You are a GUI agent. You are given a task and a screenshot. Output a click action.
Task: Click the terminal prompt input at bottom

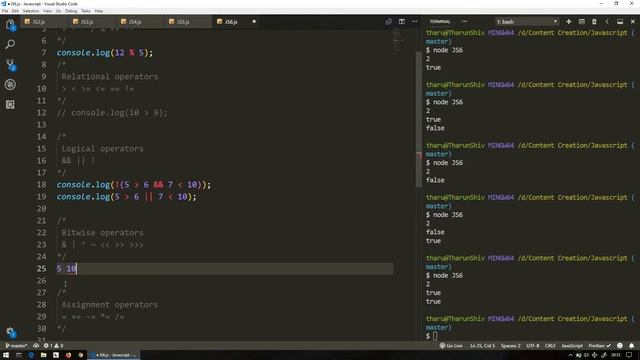coord(435,336)
